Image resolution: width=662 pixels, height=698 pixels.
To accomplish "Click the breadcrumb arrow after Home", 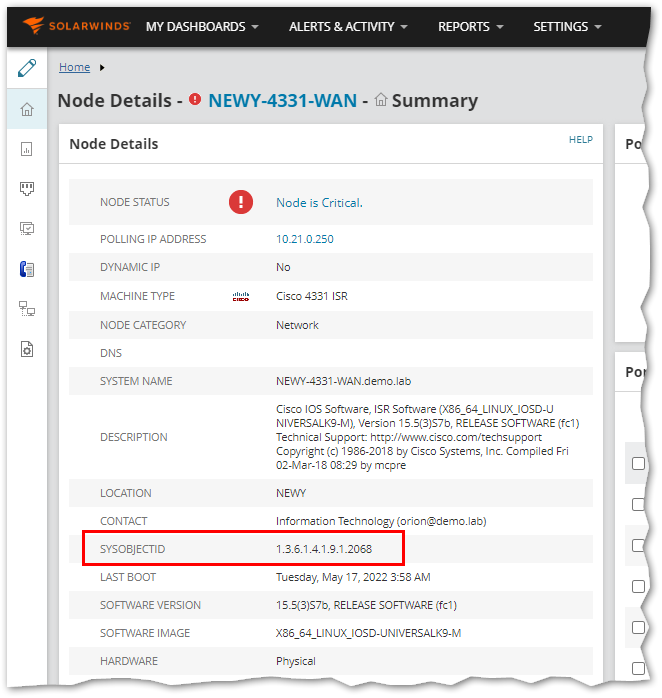I will [102, 68].
